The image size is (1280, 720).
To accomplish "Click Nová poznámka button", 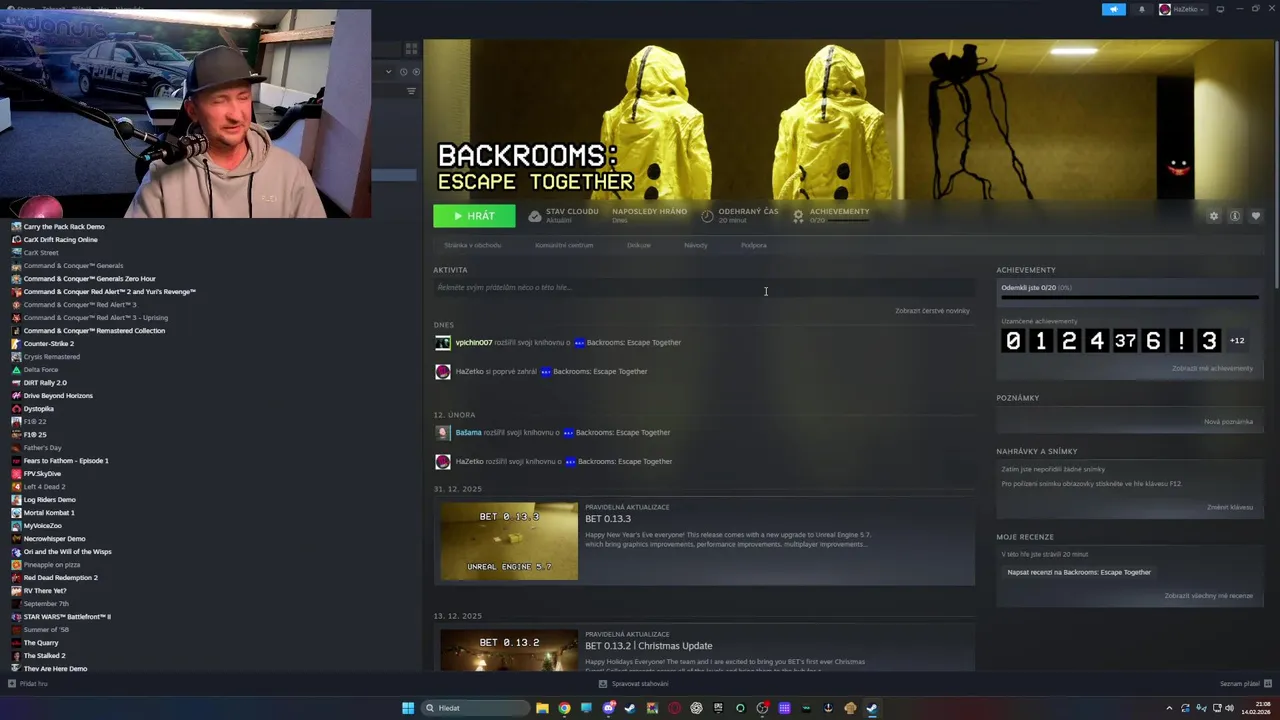I will (1228, 422).
